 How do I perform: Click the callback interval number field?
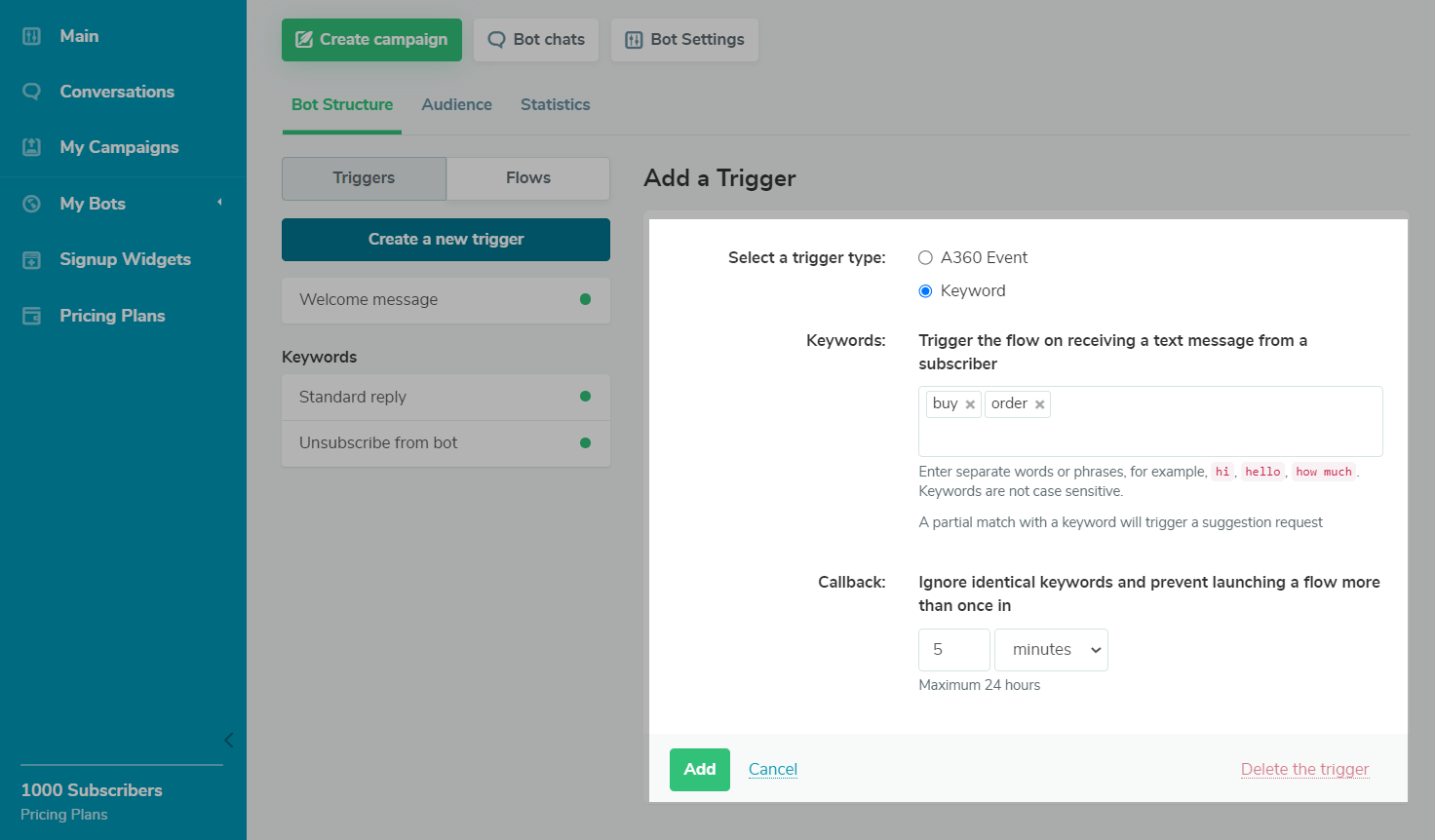(x=953, y=650)
